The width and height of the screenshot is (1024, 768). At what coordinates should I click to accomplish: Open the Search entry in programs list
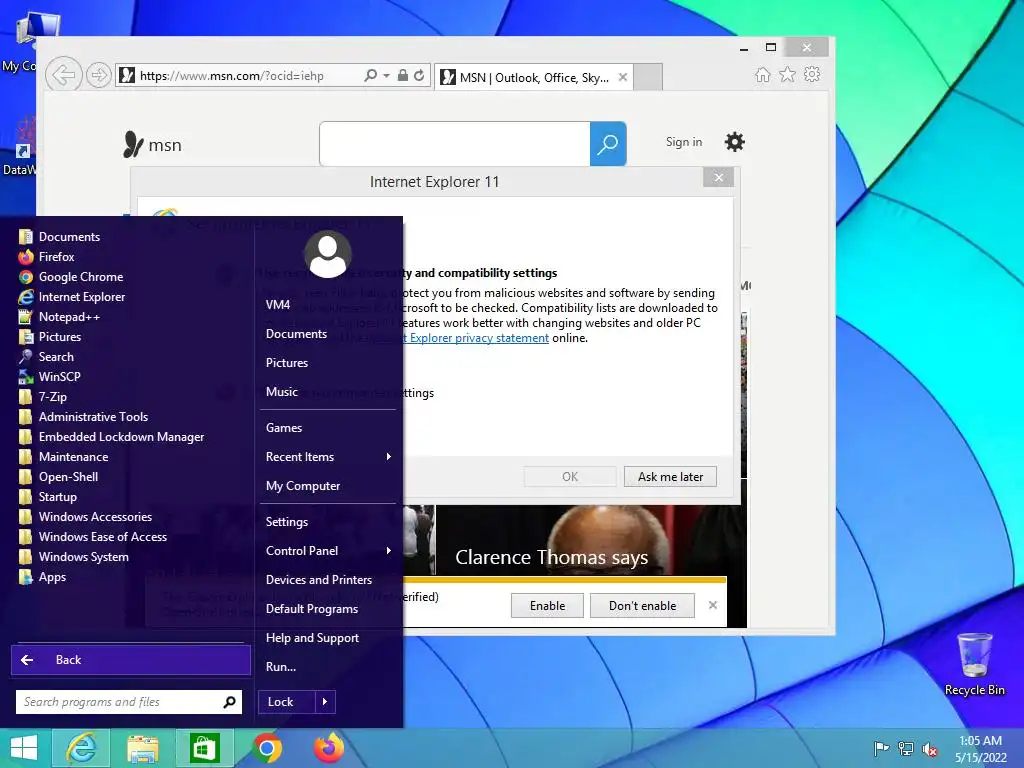[x=46, y=357]
